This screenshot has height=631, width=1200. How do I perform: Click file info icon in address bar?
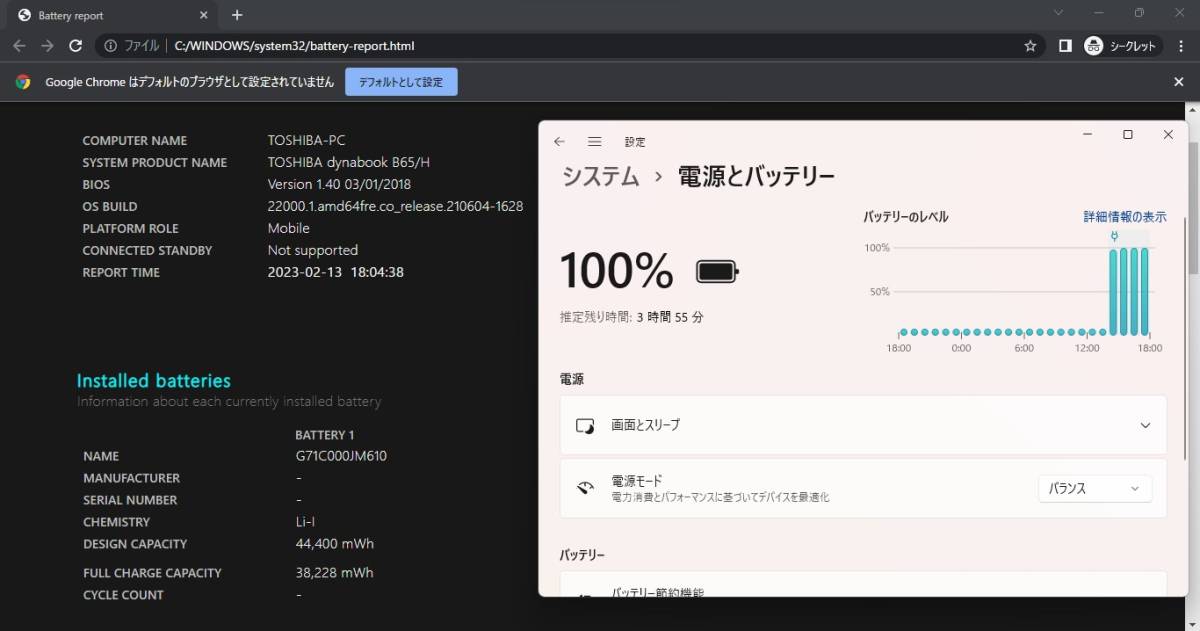[x=110, y=46]
